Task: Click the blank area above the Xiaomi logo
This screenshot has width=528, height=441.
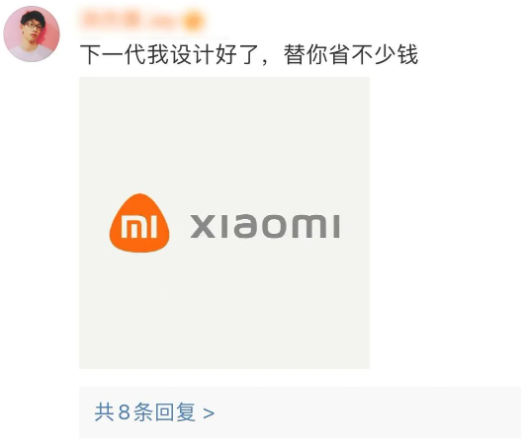Action: coord(224,135)
